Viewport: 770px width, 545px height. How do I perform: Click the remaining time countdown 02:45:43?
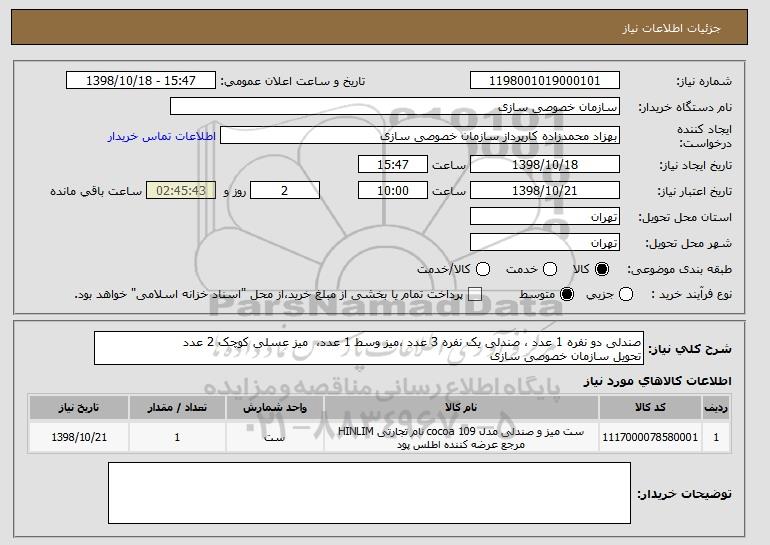pos(181,191)
